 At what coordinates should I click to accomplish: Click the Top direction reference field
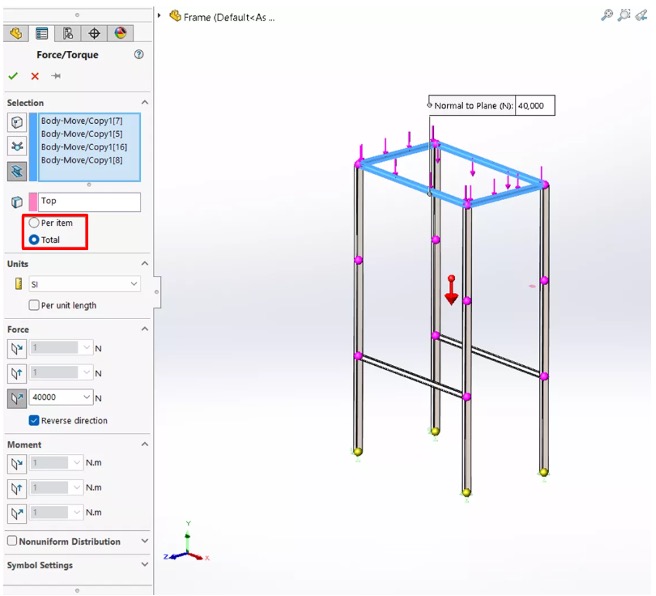point(89,202)
